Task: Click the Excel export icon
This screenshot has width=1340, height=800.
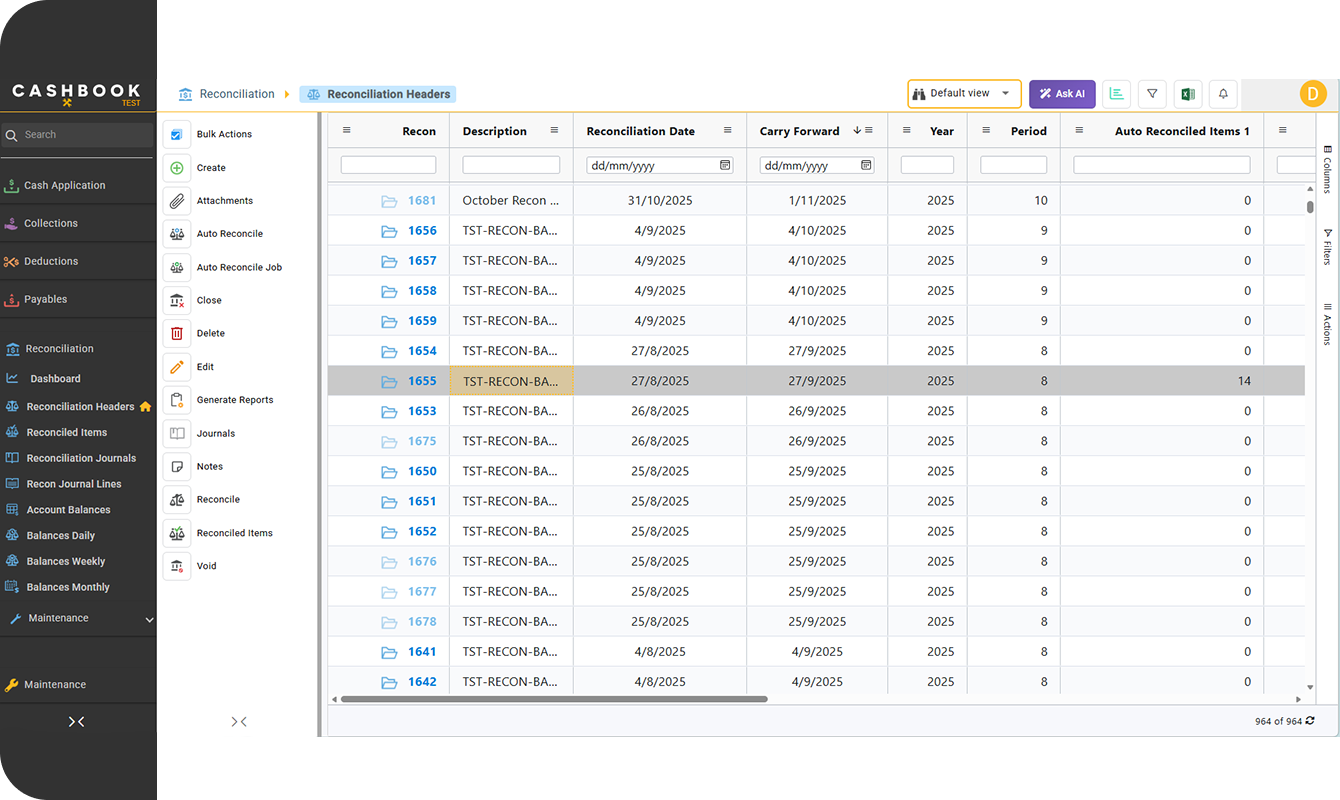Action: [1187, 94]
